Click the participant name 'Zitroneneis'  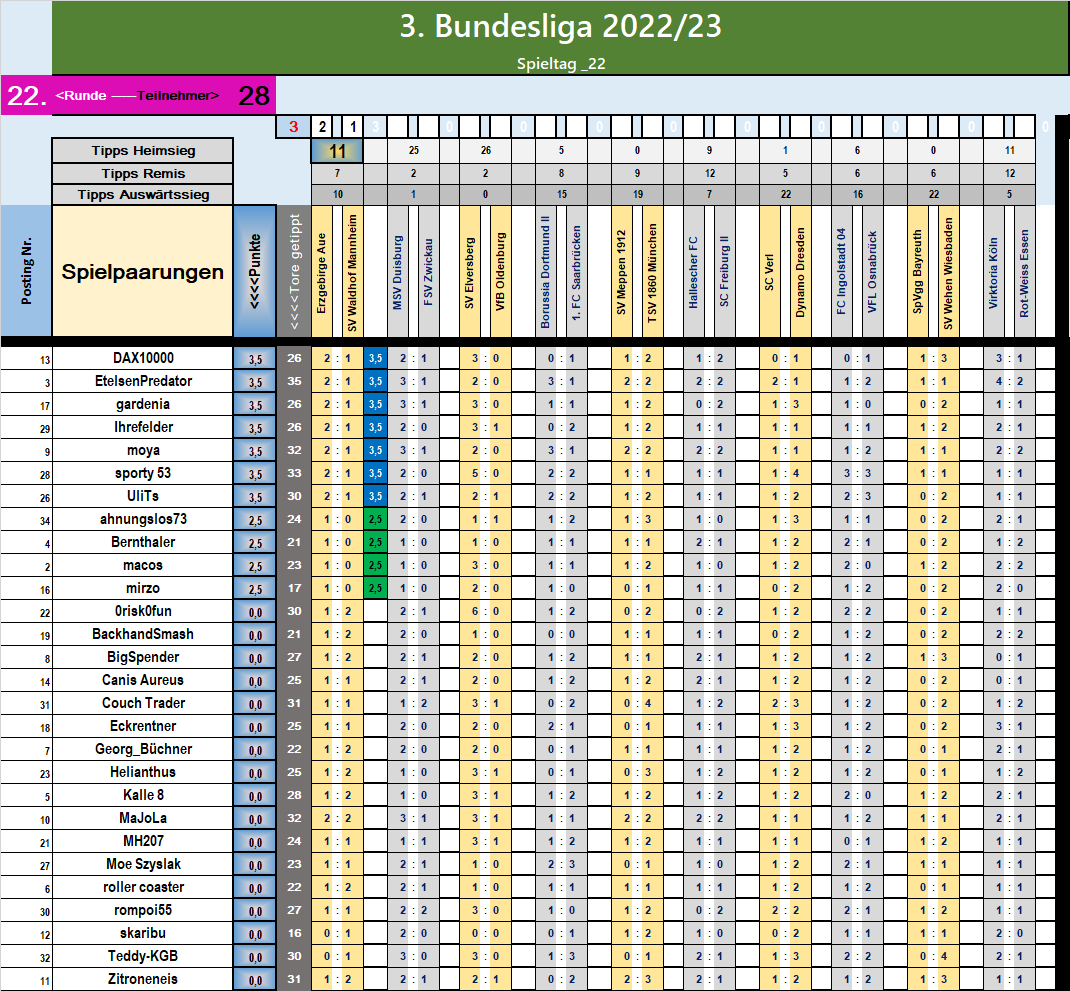[143, 979]
